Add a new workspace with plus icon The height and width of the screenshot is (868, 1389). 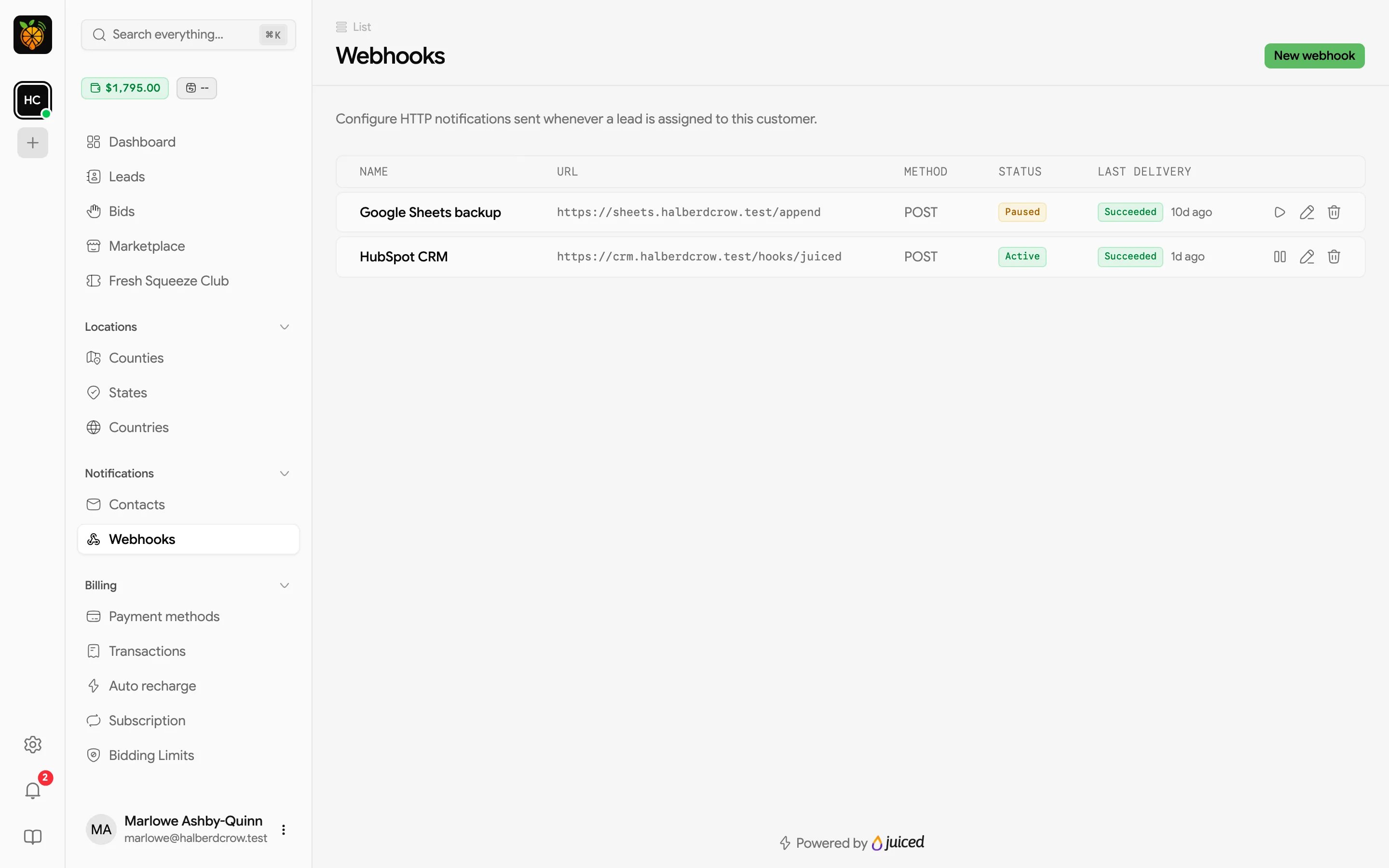[33, 142]
